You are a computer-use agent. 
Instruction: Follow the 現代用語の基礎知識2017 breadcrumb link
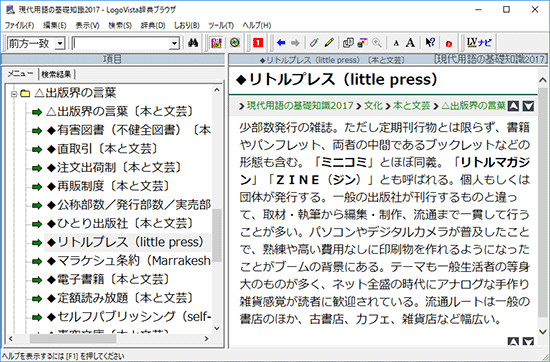click(x=300, y=105)
